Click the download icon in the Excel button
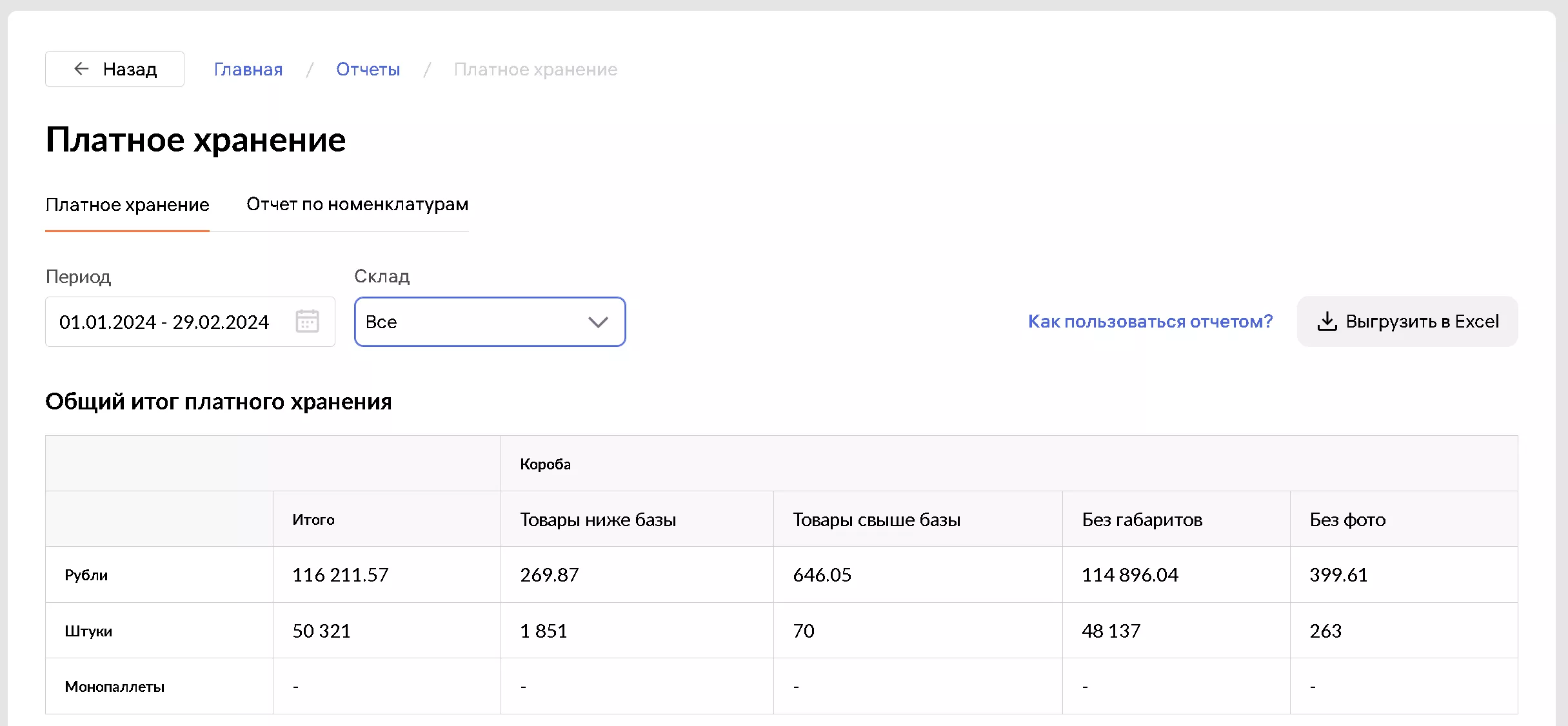The image size is (1568, 726). [x=1327, y=321]
